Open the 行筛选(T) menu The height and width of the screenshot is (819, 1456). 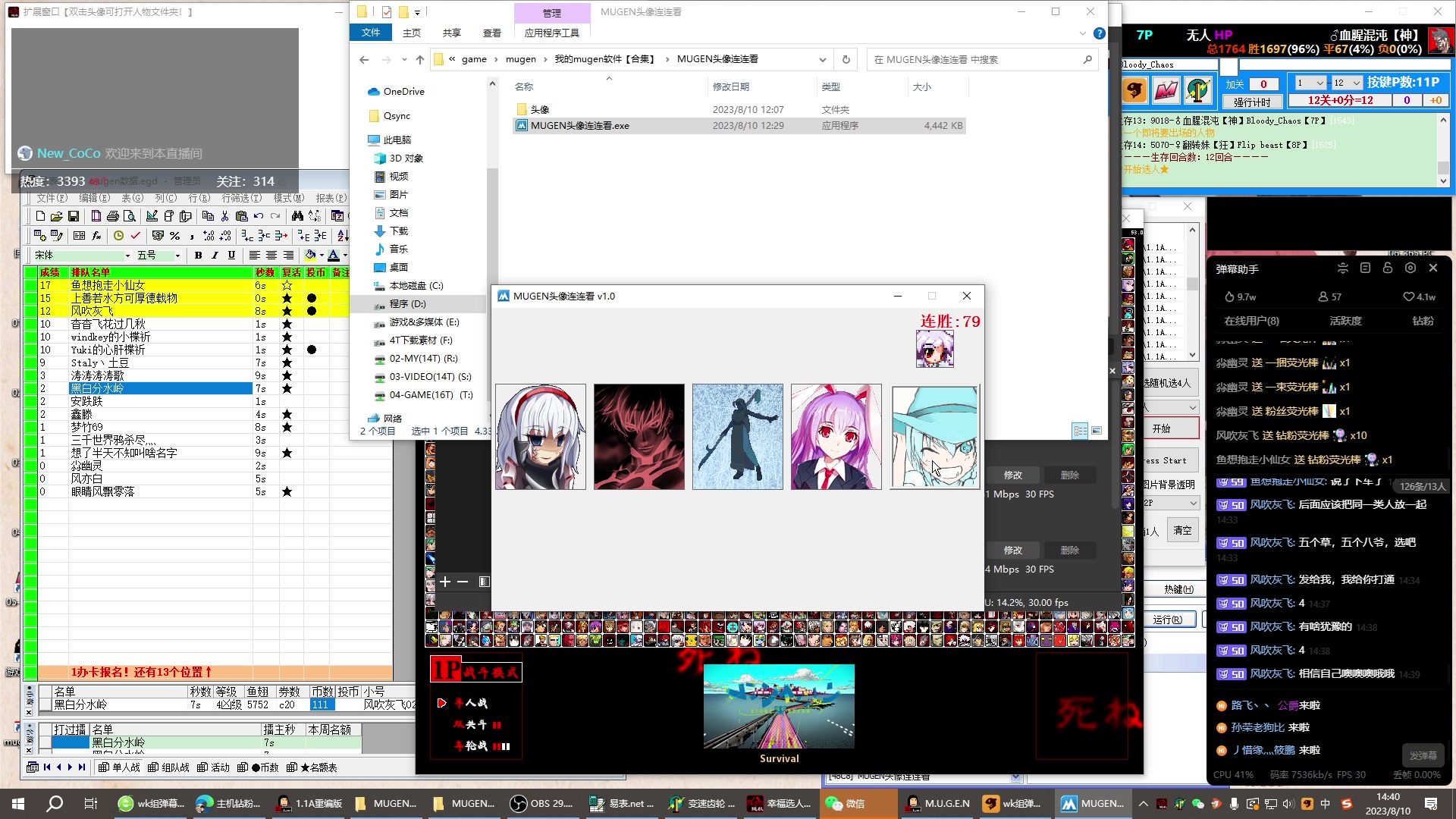[242, 198]
